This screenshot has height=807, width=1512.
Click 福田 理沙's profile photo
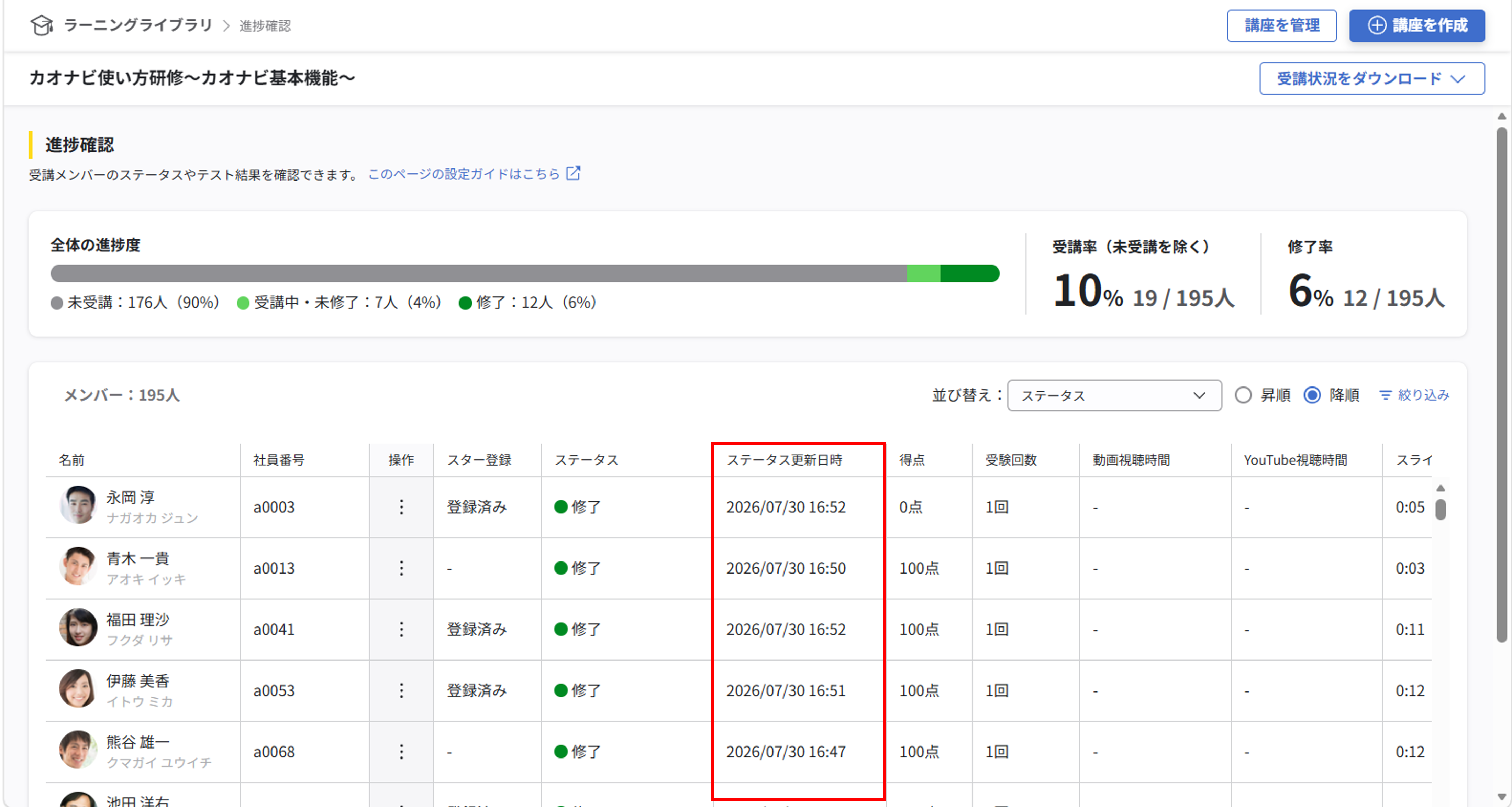[x=78, y=627]
